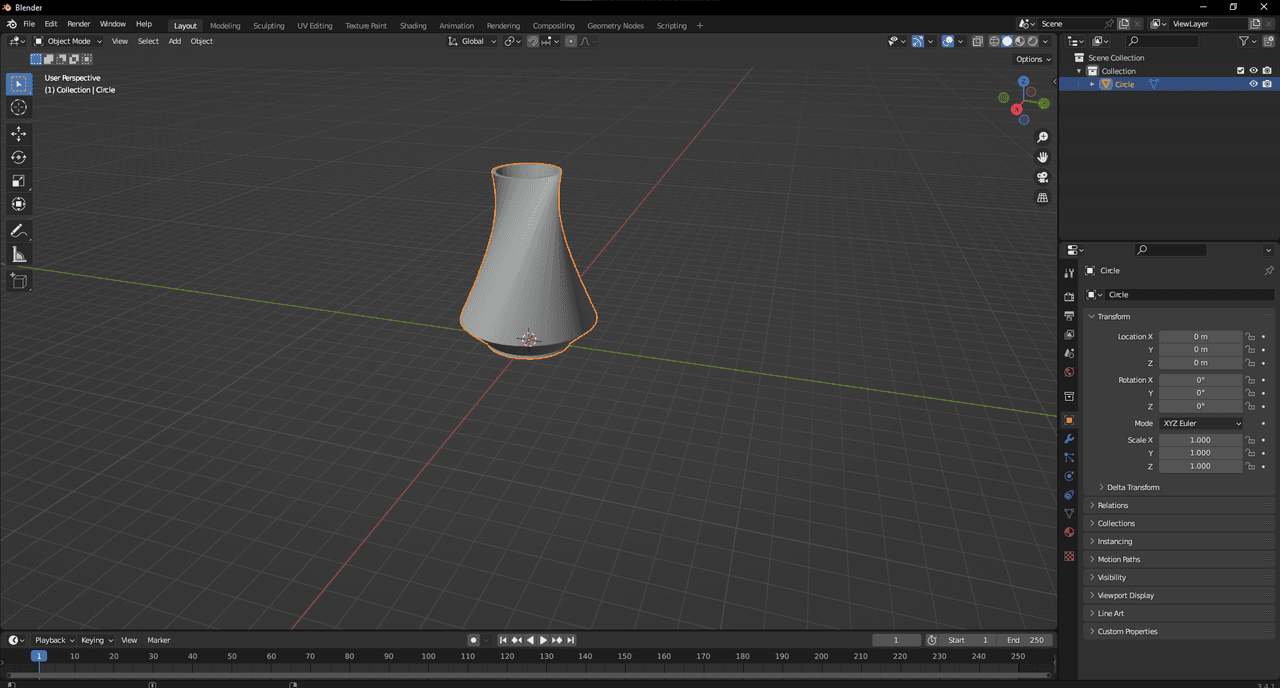Open the Object Mode dropdown
1280x688 pixels.
coord(68,41)
